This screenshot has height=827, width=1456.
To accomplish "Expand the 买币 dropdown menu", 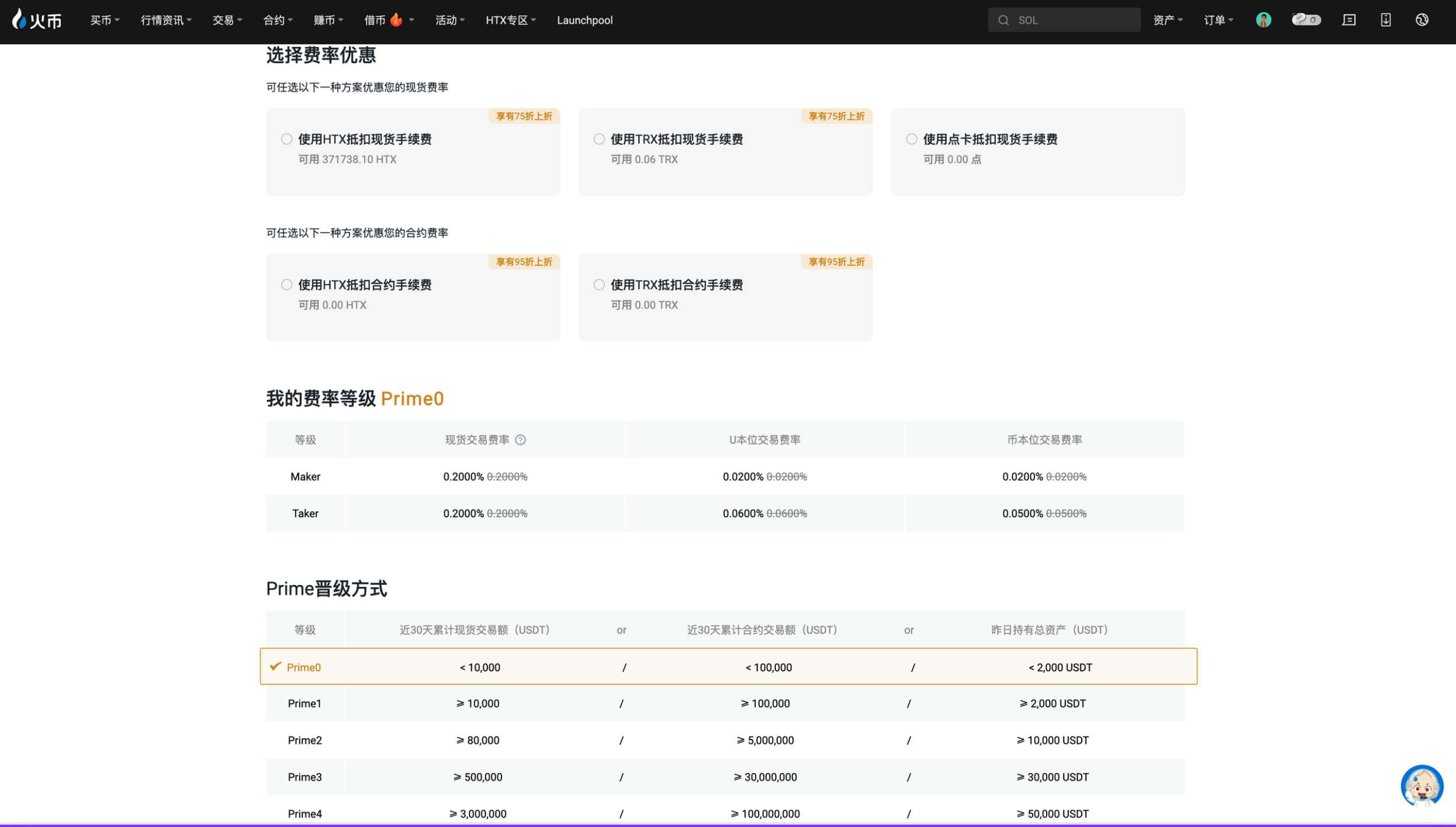I will click(x=105, y=20).
